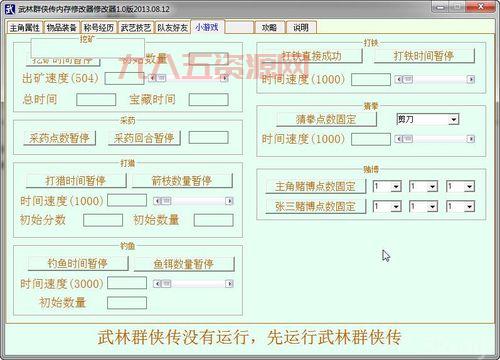500x360 pixels.
Task: Switch to the 主角属性 tab
Action: 25,28
